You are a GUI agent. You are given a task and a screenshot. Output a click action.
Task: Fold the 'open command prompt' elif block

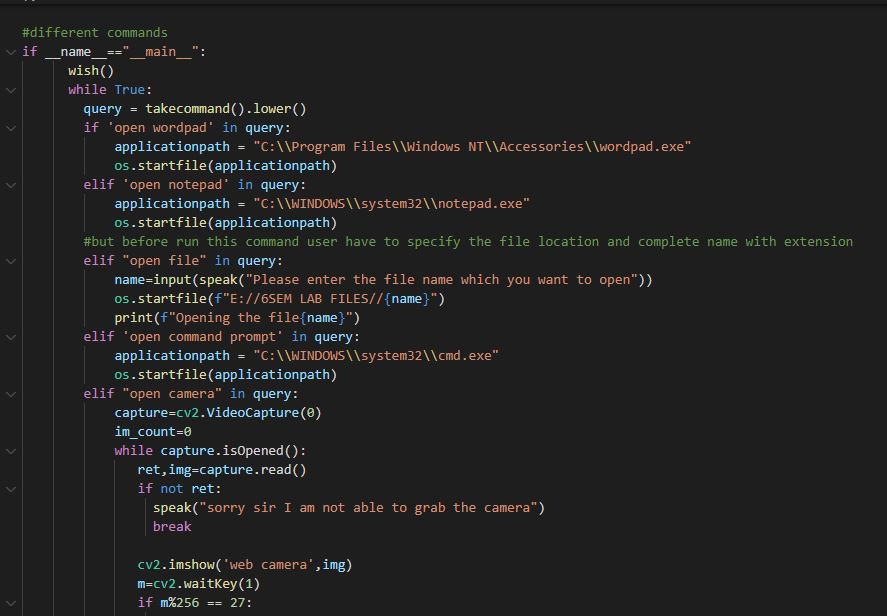tap(10, 337)
